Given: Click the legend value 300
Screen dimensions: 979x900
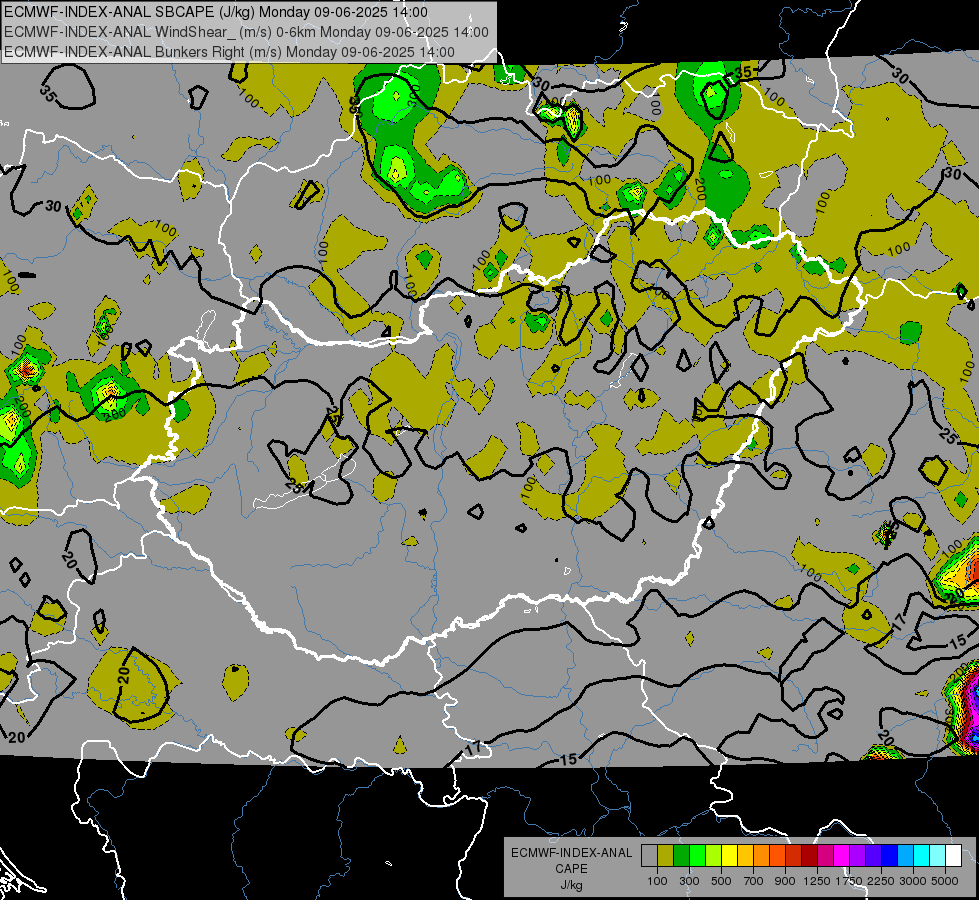Looking at the screenshot, I should point(689,881).
